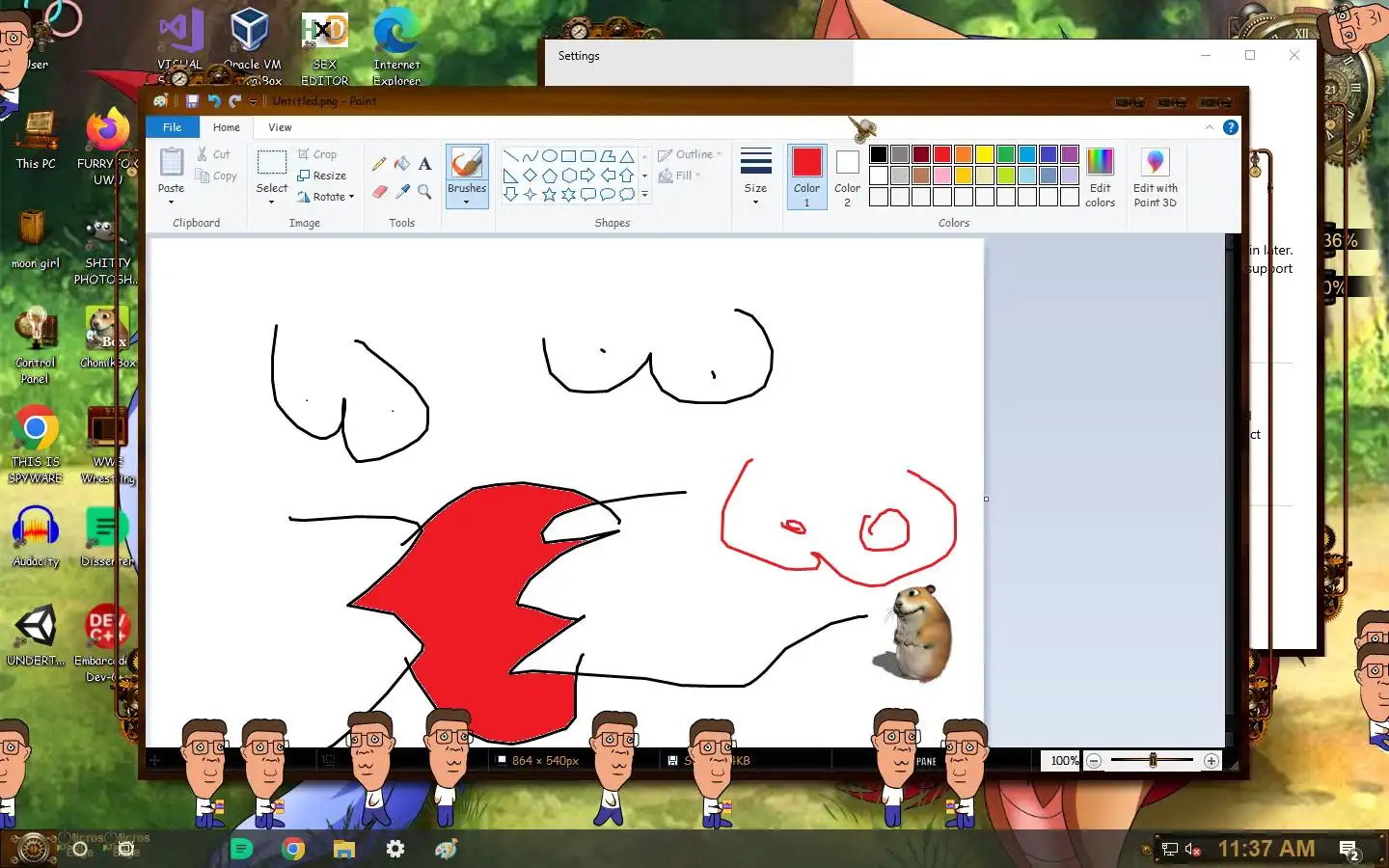Viewport: 1389px width, 868px height.
Task: Open the notification center icon
Action: coord(1349,850)
